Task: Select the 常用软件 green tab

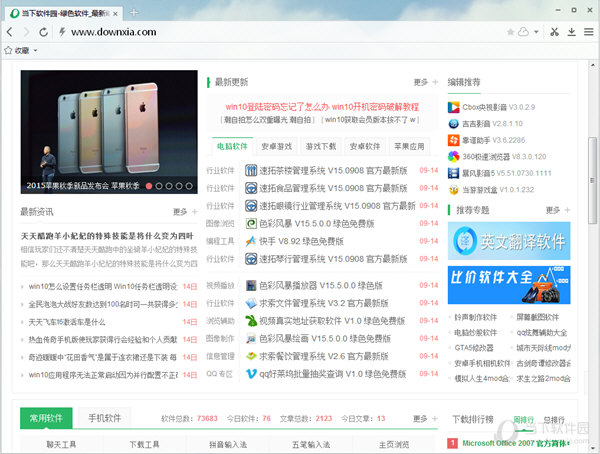Action: point(46,418)
